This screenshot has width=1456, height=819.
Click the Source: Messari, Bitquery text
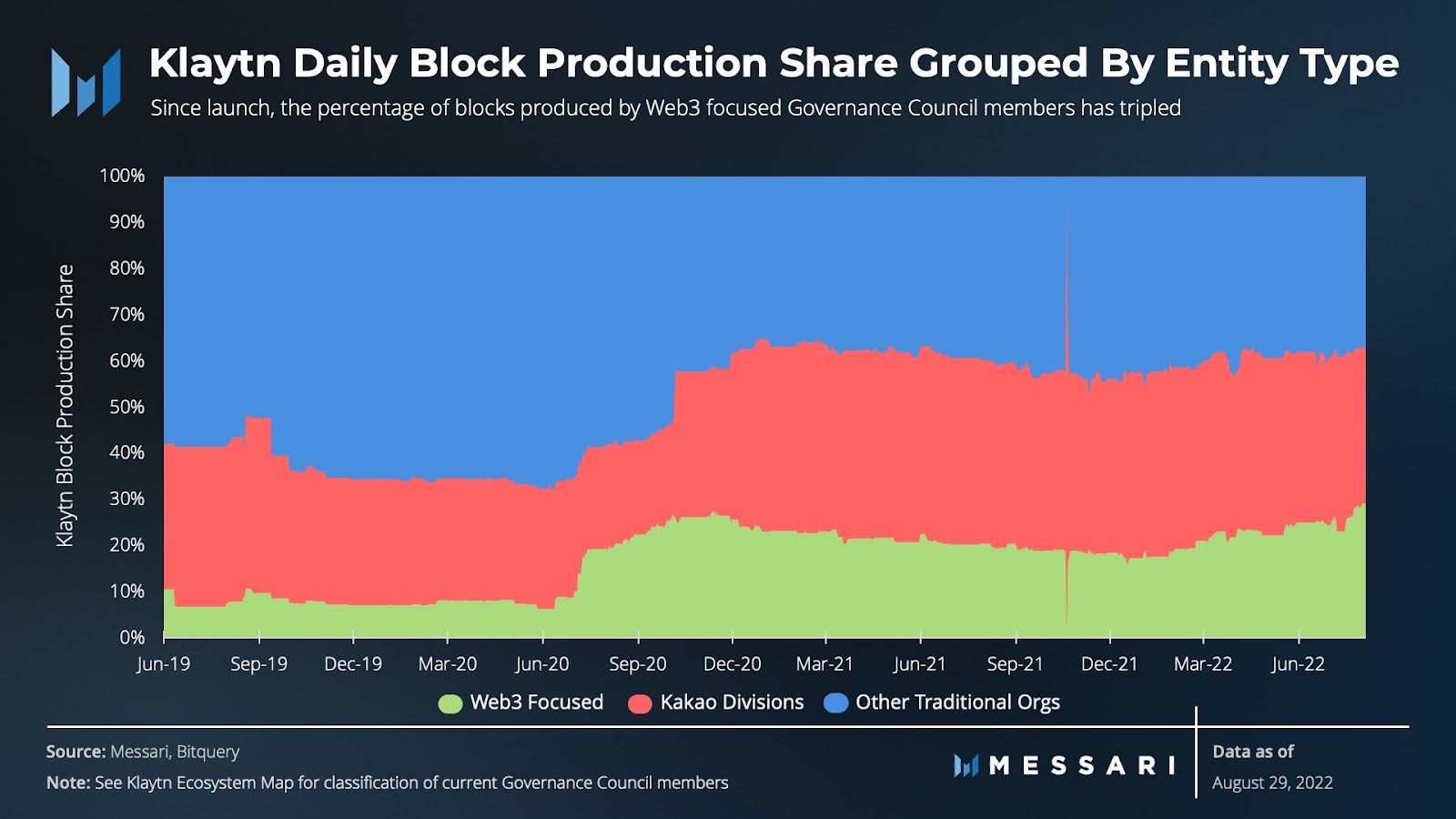click(x=143, y=752)
